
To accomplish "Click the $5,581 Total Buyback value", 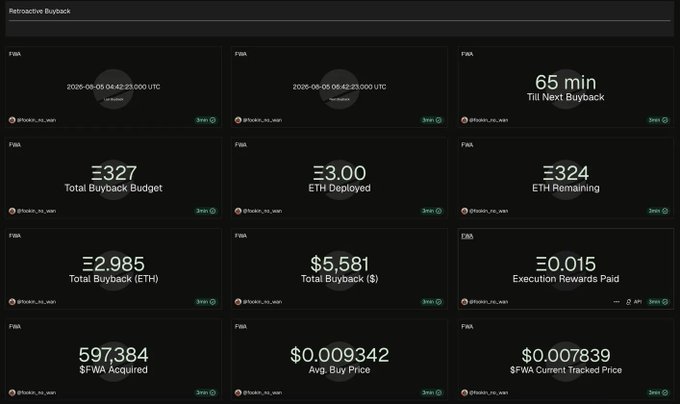I will 340,264.
